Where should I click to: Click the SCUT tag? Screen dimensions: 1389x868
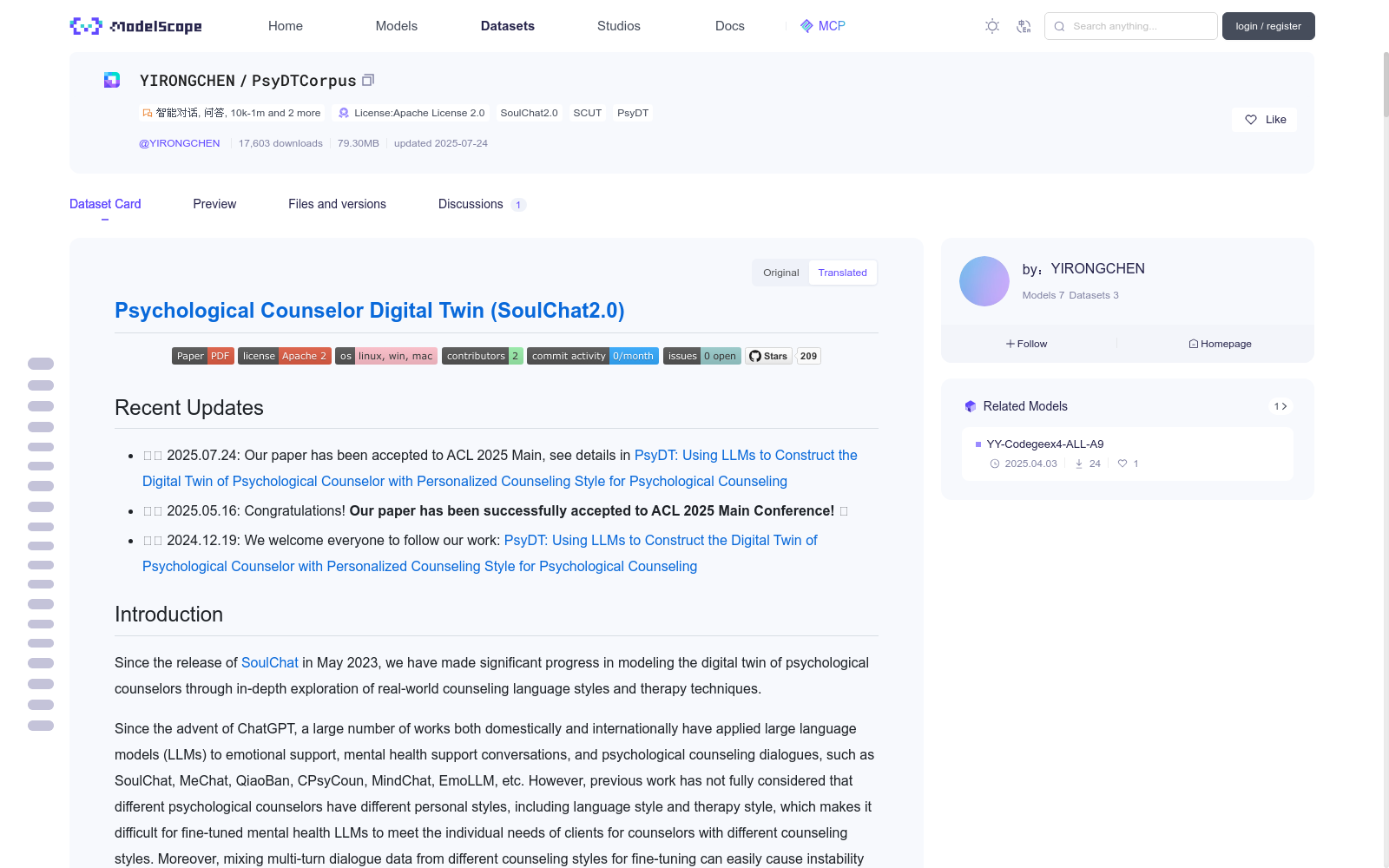588,113
